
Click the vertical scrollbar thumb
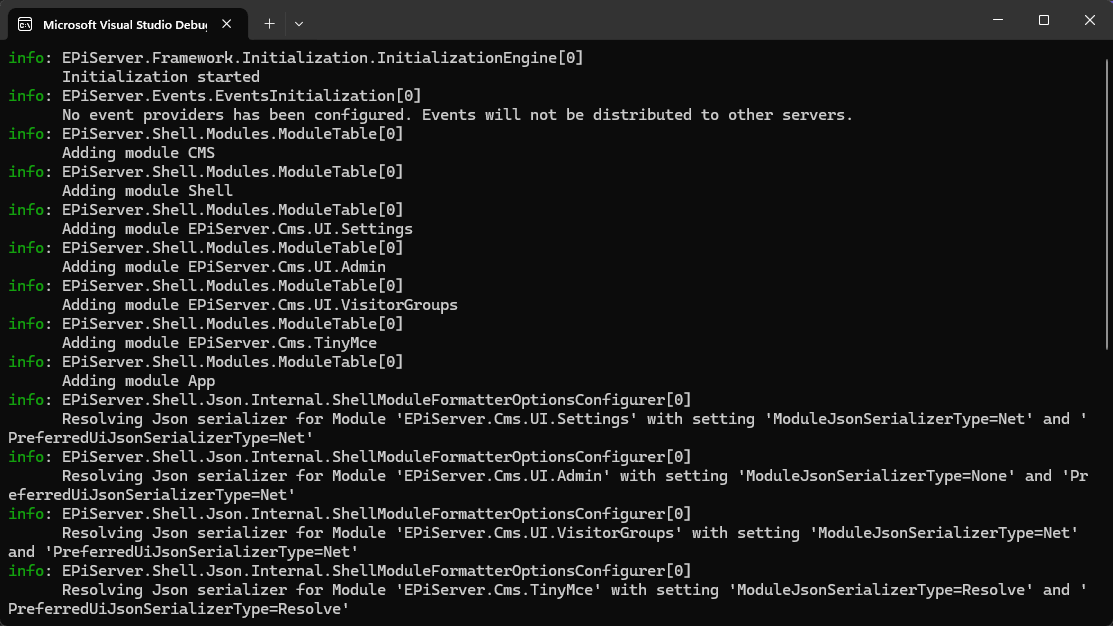click(1106, 200)
